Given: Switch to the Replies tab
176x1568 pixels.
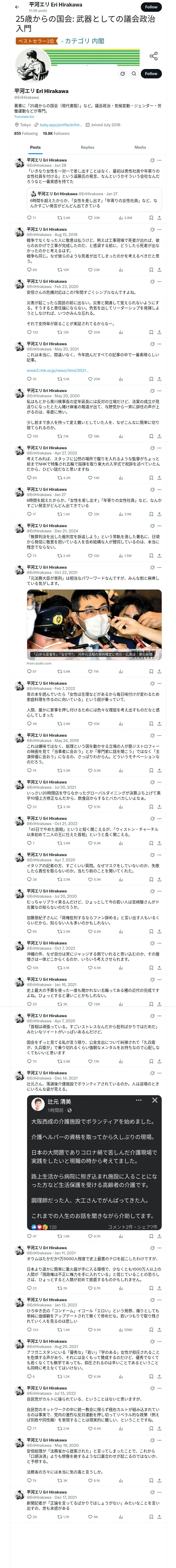Looking at the screenshot, I should click(x=87, y=147).
